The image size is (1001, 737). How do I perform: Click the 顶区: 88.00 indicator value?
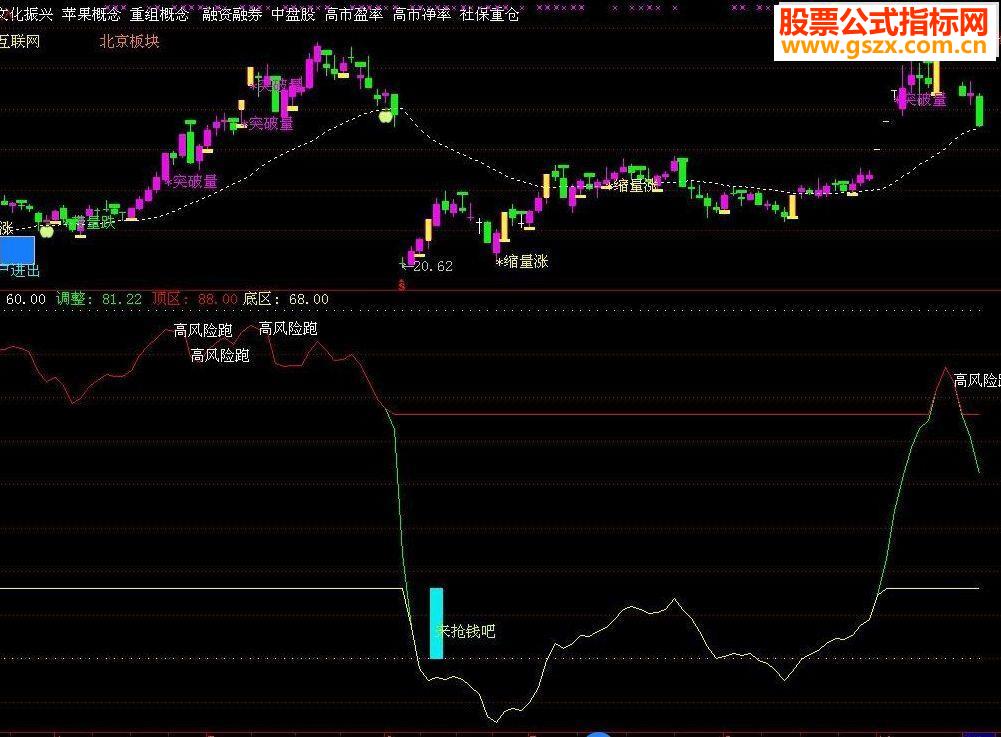pos(195,299)
